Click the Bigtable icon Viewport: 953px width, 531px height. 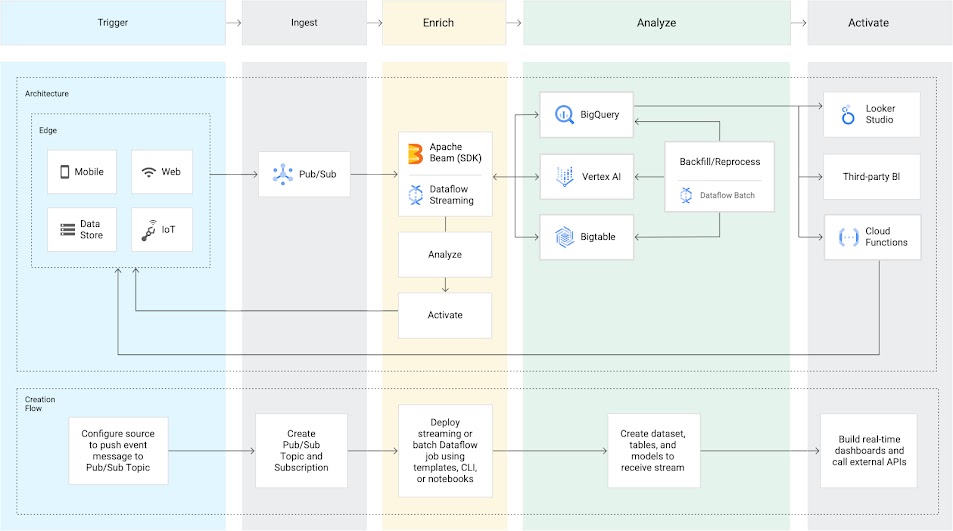(564, 237)
